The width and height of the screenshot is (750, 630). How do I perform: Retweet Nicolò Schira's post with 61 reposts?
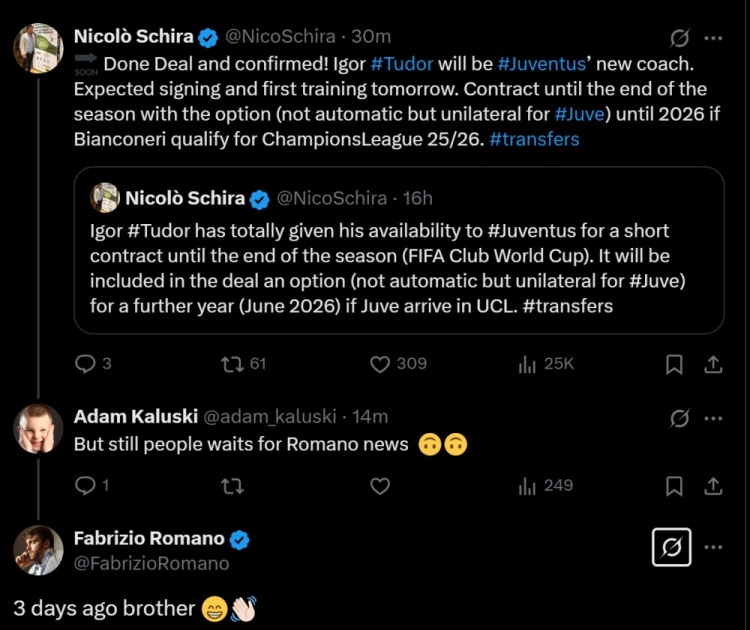232,364
